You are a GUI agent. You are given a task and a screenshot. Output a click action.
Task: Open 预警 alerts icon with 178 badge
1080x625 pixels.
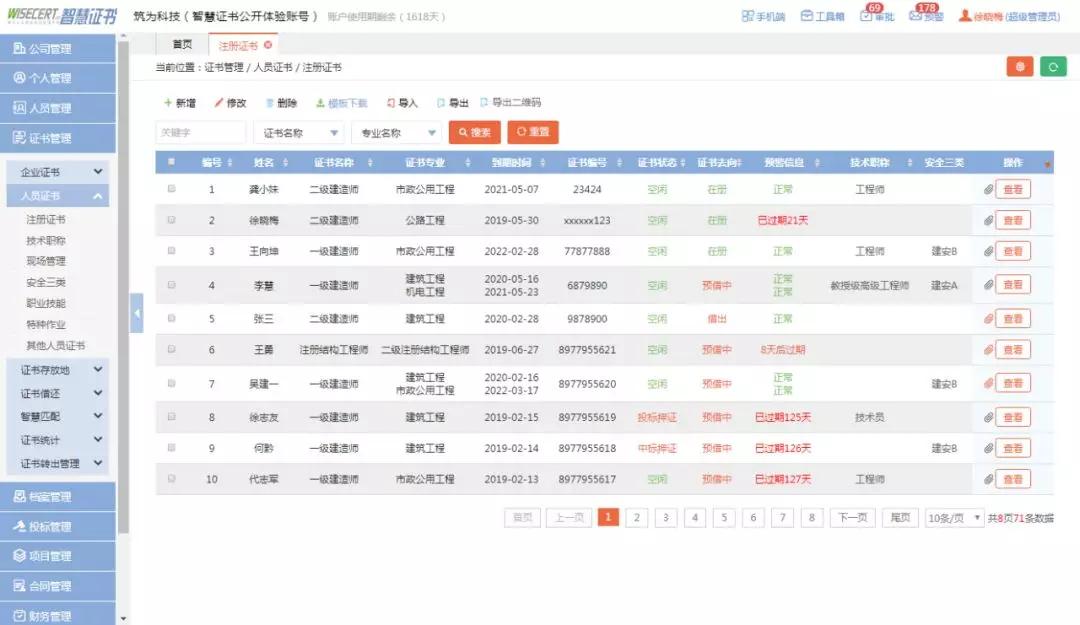click(917, 16)
